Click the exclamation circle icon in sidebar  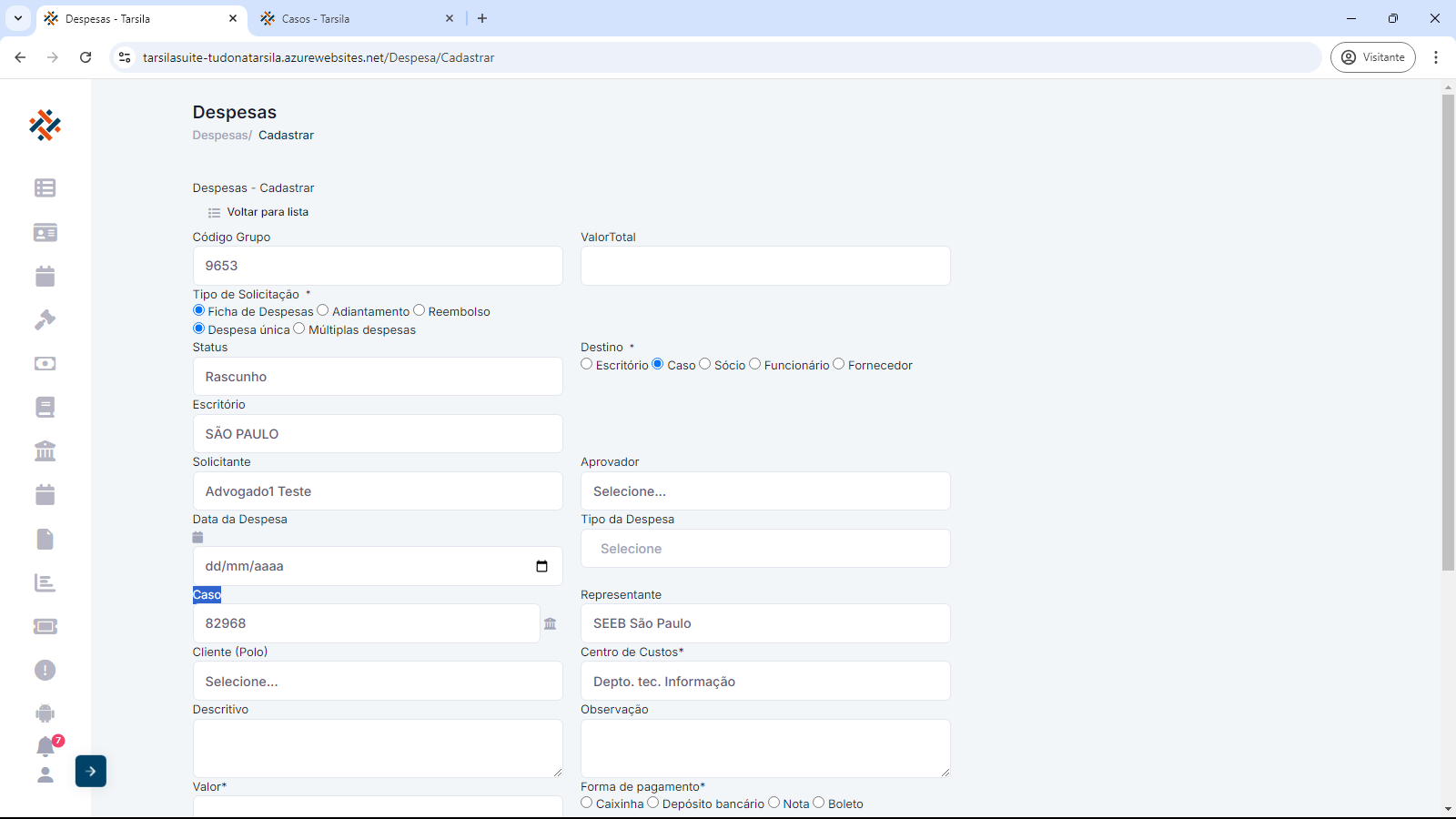click(x=45, y=670)
